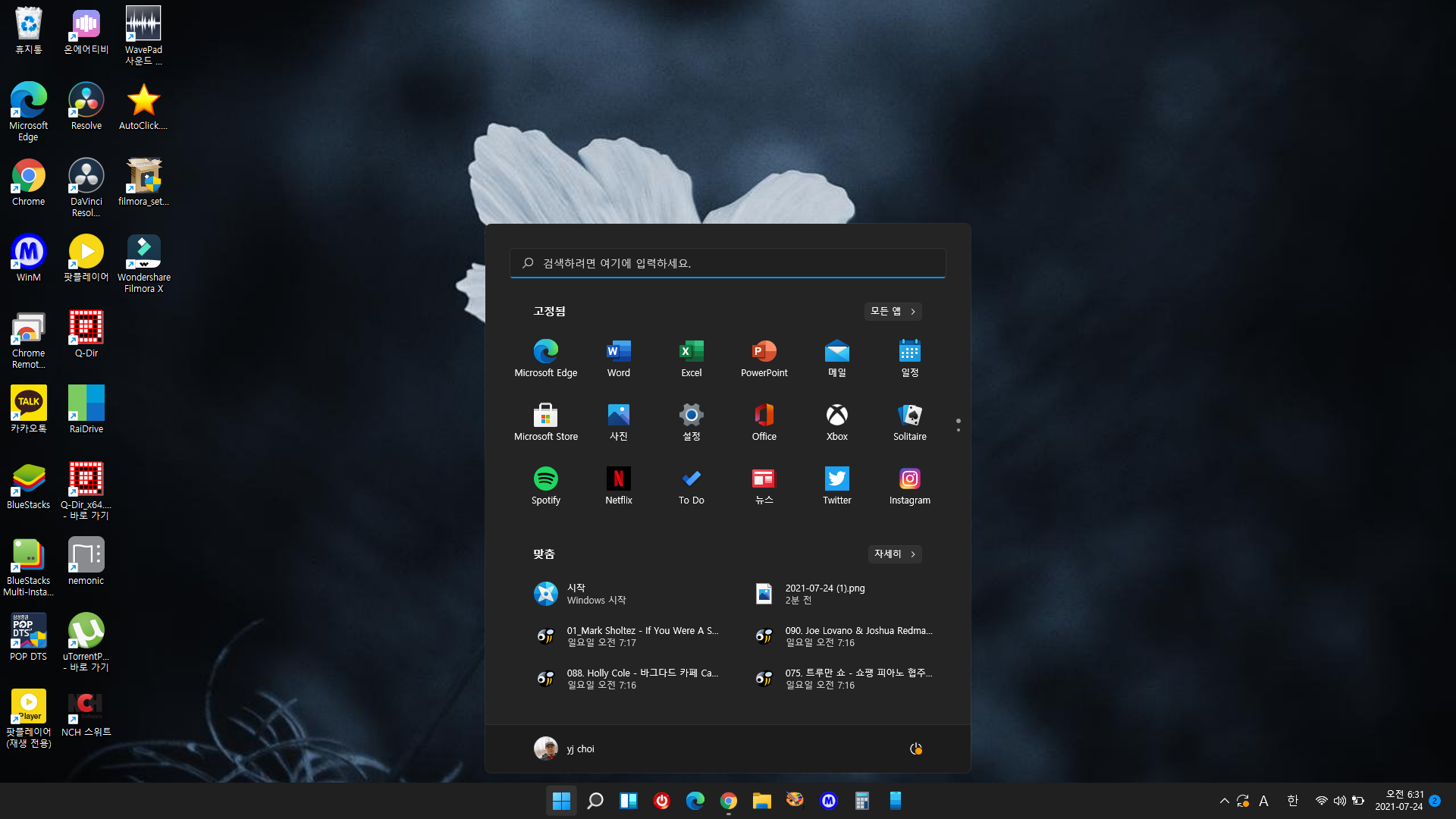Select the uTorrent desktop shortcut
Image resolution: width=1456 pixels, height=819 pixels.
[x=86, y=643]
